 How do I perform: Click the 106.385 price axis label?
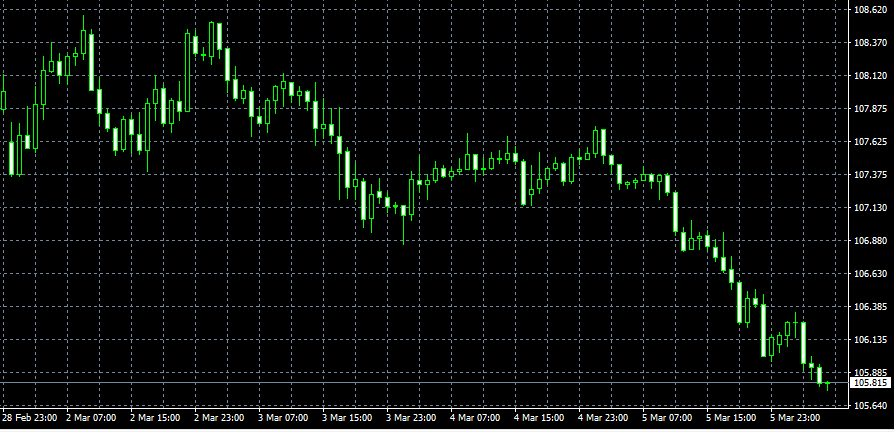coord(871,307)
